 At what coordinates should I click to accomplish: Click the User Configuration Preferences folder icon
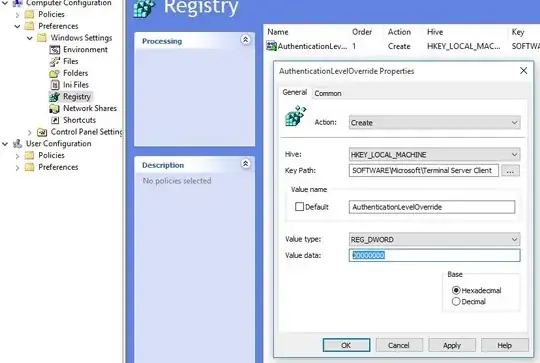(30, 167)
